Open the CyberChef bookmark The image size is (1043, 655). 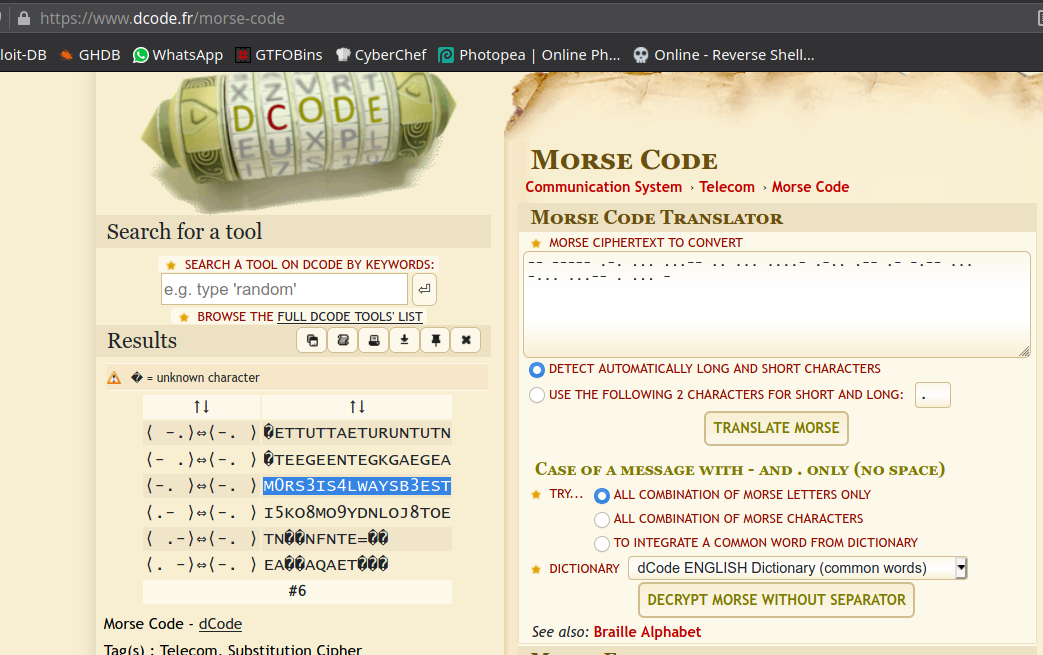point(381,55)
